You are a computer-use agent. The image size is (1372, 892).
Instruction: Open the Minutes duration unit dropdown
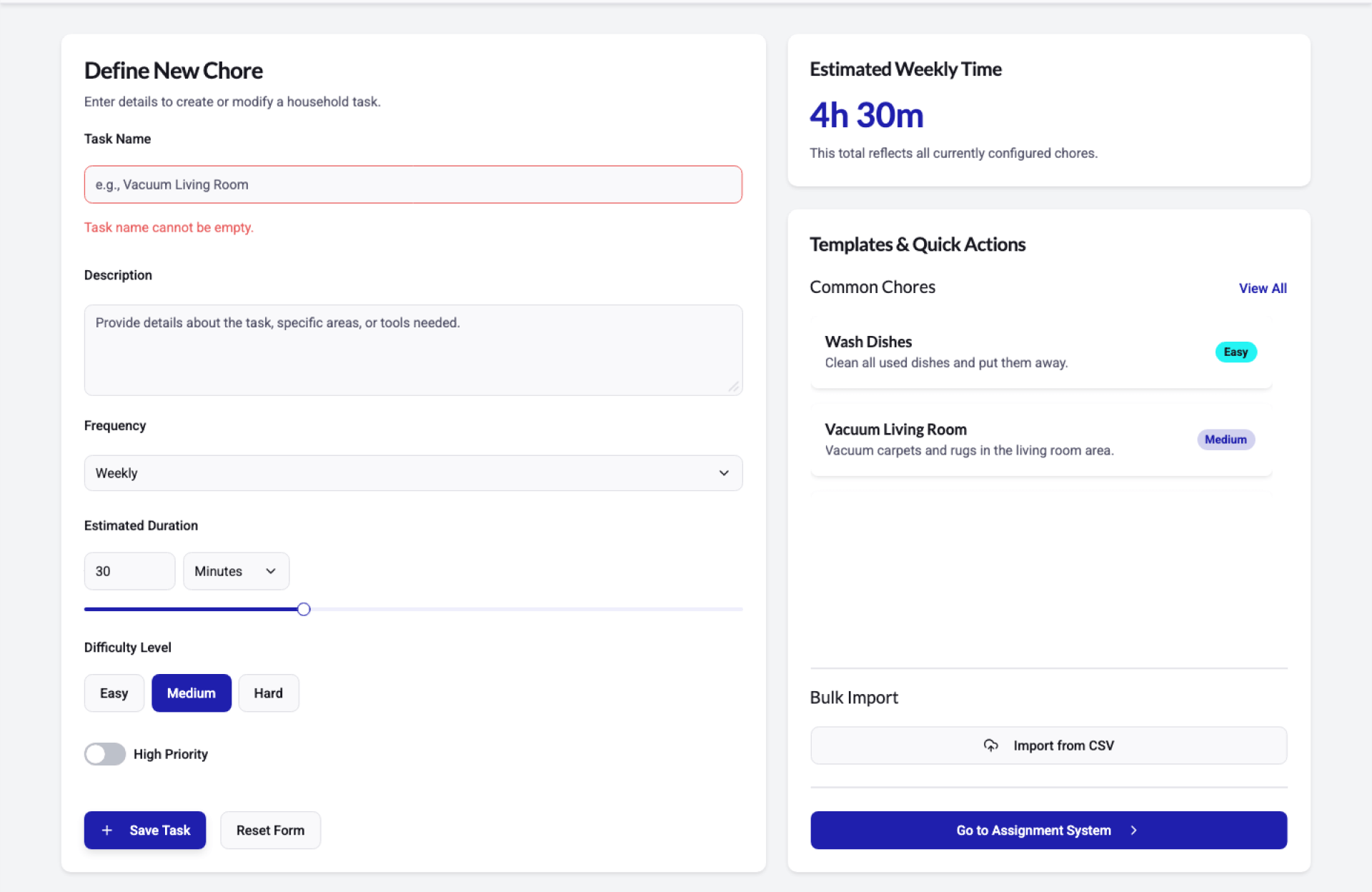[x=236, y=571]
